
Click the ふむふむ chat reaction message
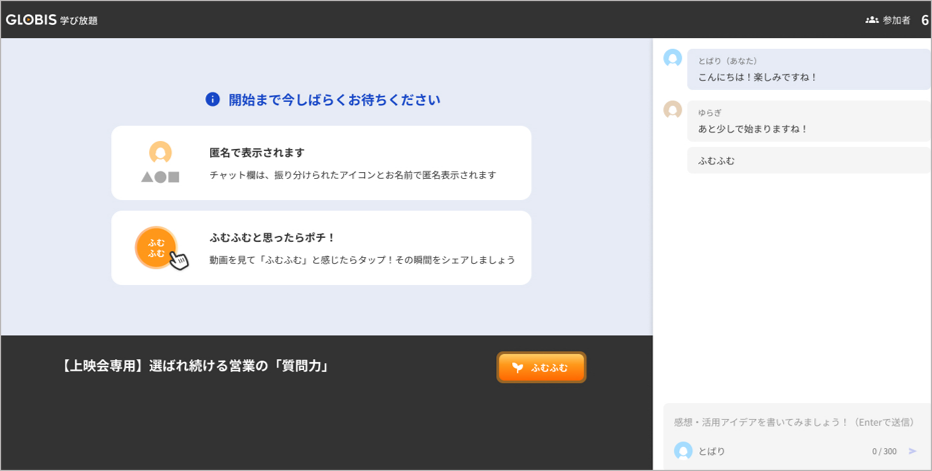808,161
